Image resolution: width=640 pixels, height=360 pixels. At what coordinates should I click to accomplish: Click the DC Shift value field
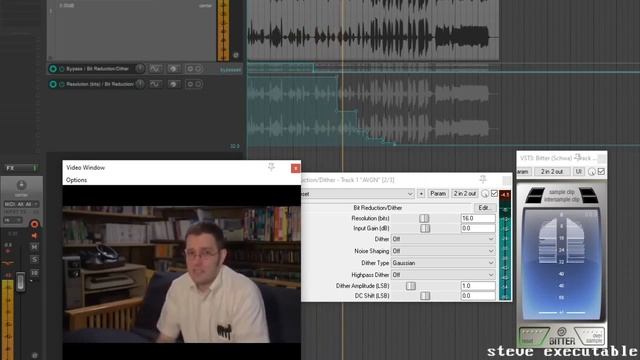(478, 296)
